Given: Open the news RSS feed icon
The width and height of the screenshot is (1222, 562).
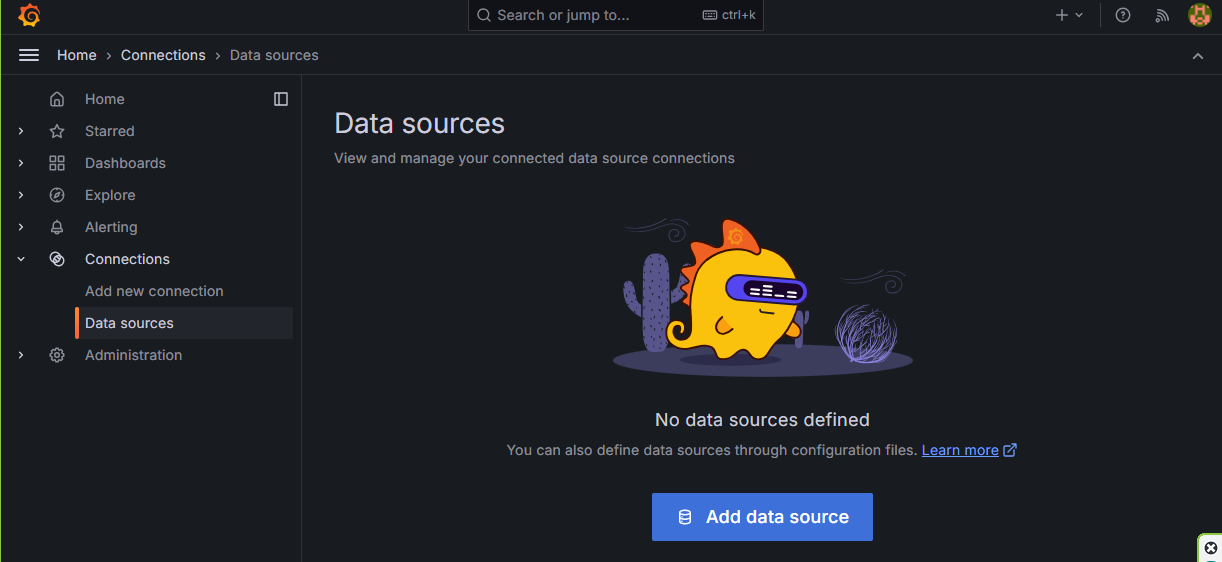Looking at the screenshot, I should tap(1161, 15).
